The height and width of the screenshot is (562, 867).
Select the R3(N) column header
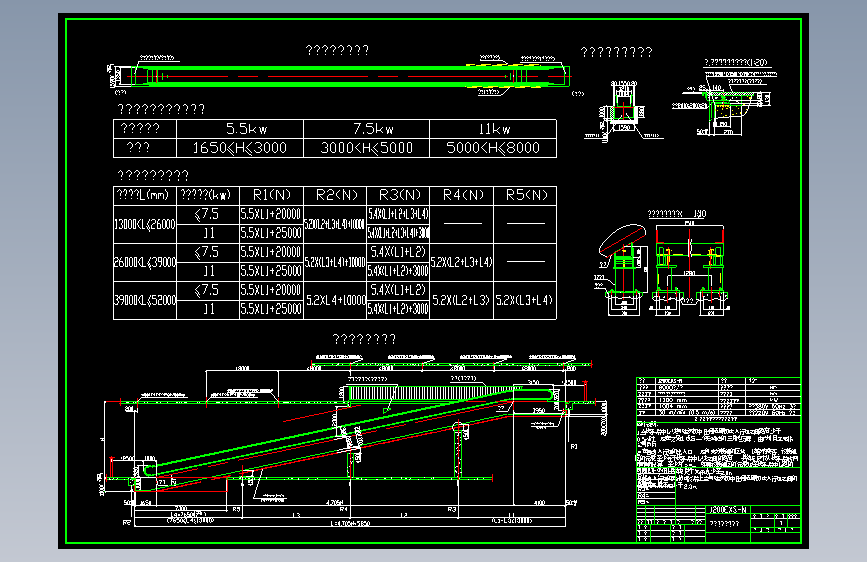click(x=398, y=195)
